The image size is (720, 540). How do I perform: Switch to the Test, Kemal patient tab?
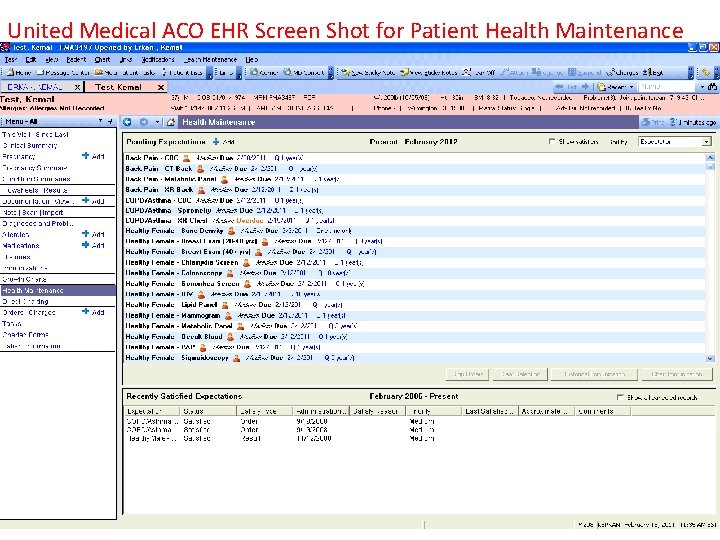pos(122,87)
